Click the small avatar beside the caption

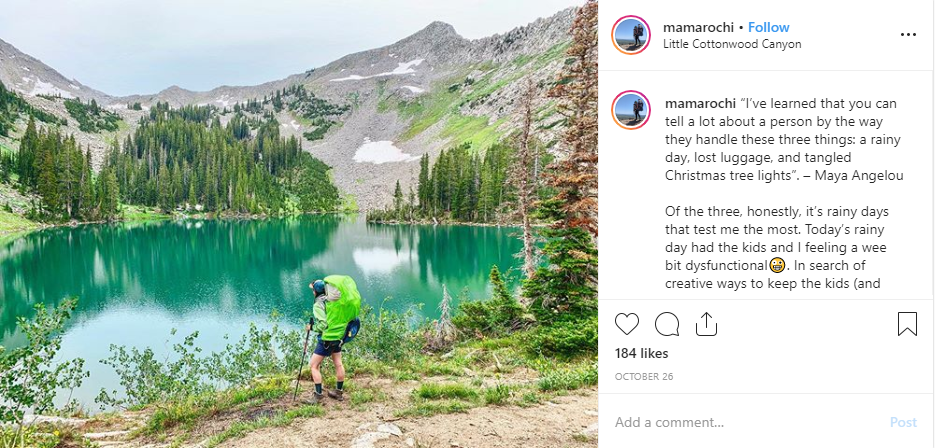pyautogui.click(x=632, y=111)
